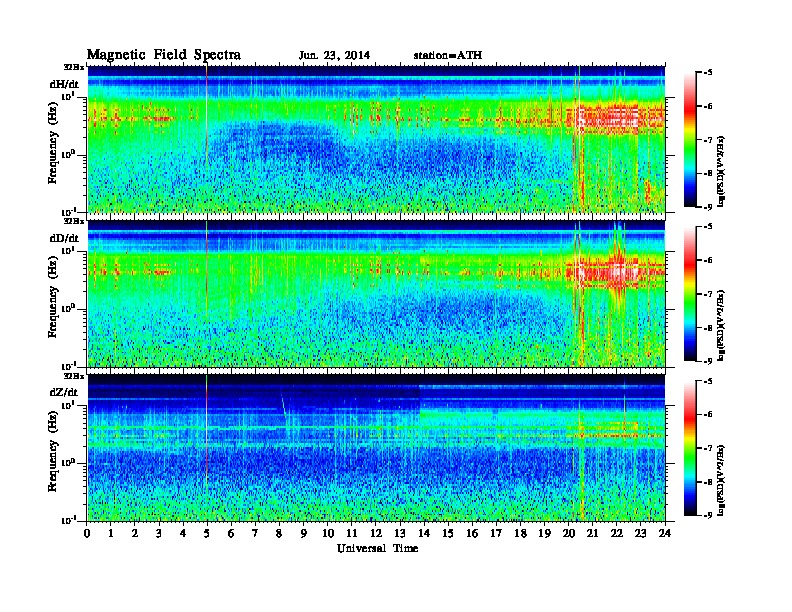Image resolution: width=792 pixels, height=612 pixels.
Task: Select the date "Jun. 23, 2014"
Action: [334, 56]
